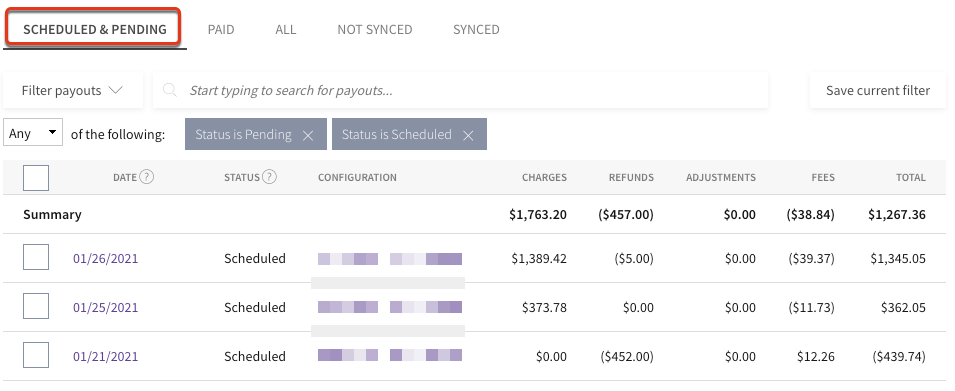Click Save current filter button
This screenshot has height=391, width=955.
pyautogui.click(x=878, y=91)
